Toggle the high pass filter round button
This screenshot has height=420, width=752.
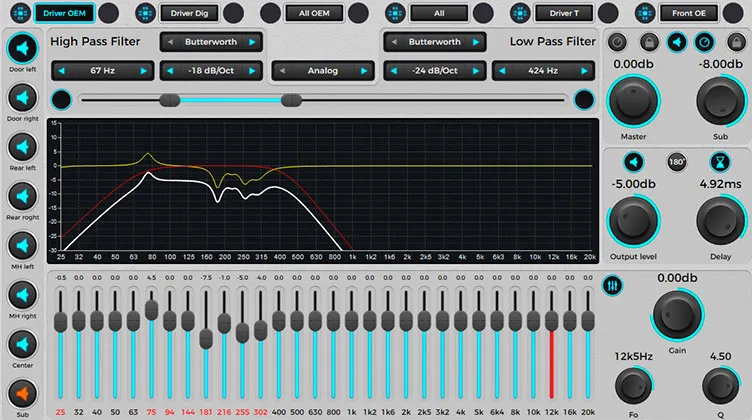(61, 100)
